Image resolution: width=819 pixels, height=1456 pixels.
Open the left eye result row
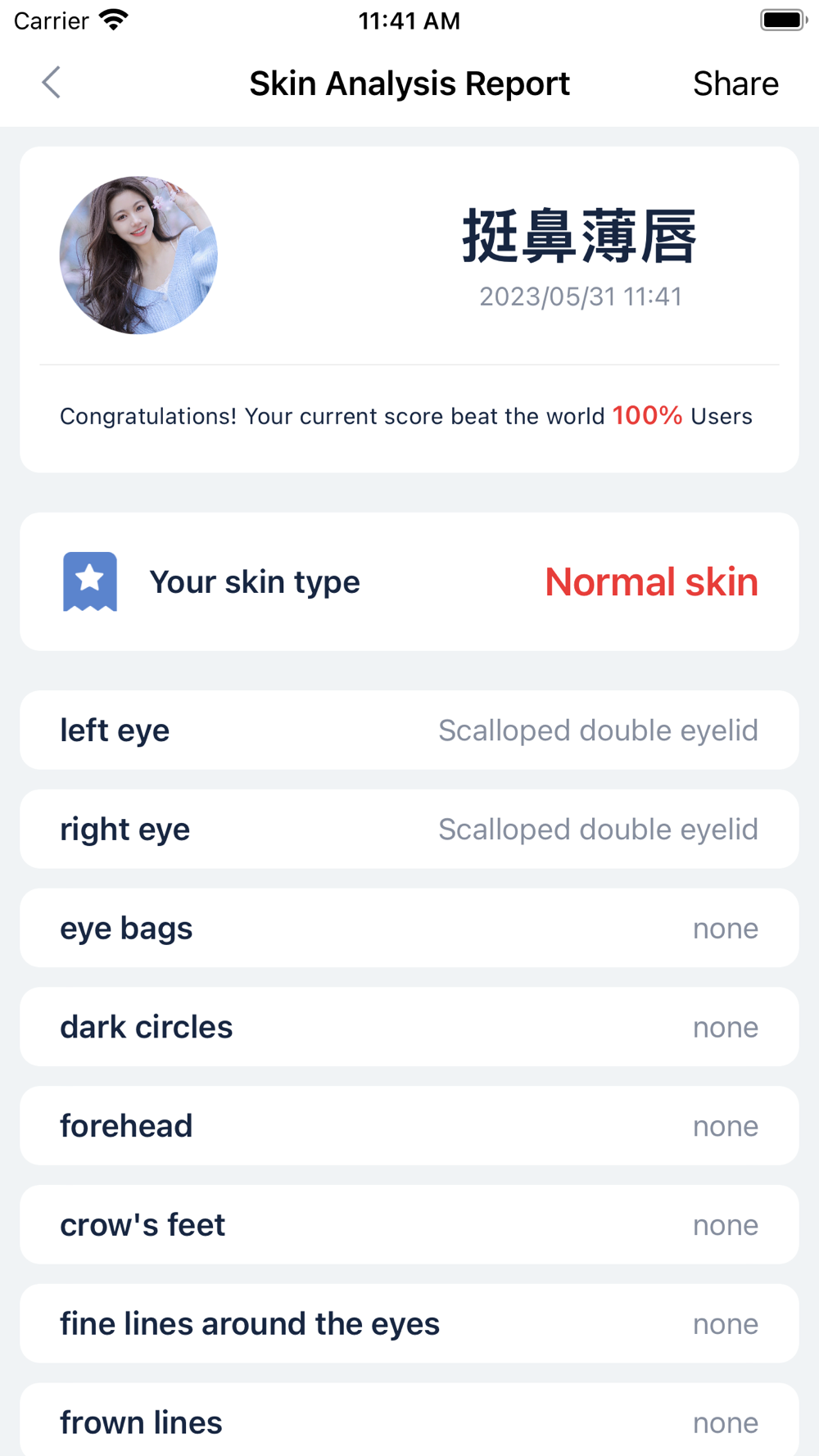tap(409, 730)
